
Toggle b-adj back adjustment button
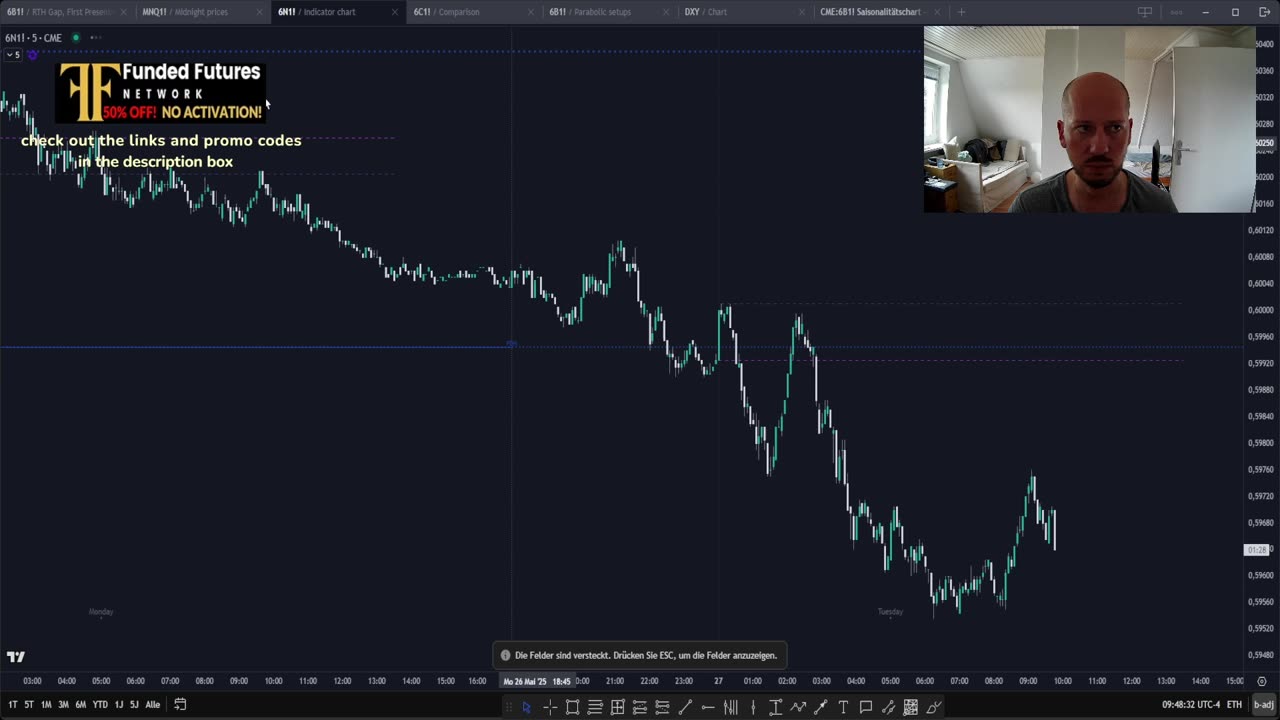point(1264,704)
